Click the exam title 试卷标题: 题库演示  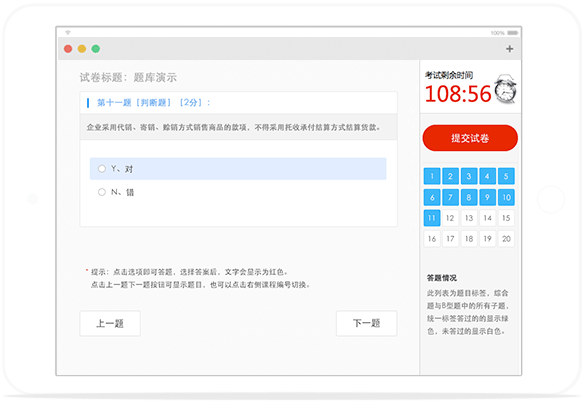click(128, 77)
